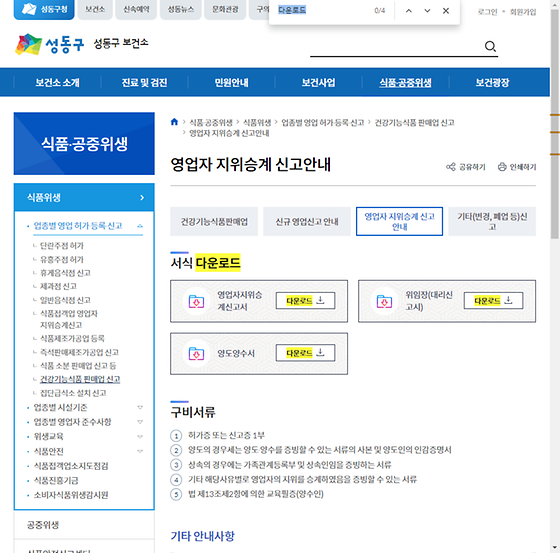Click breadcrumb 식품위생 link

coord(257,123)
